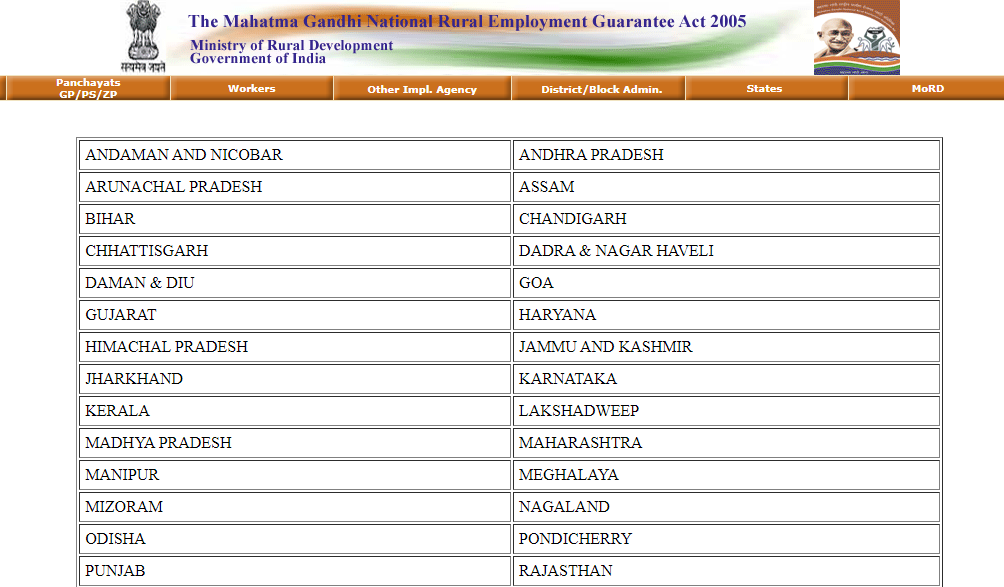
Task: Go to MEGHALAYA state page
Action: (569, 475)
